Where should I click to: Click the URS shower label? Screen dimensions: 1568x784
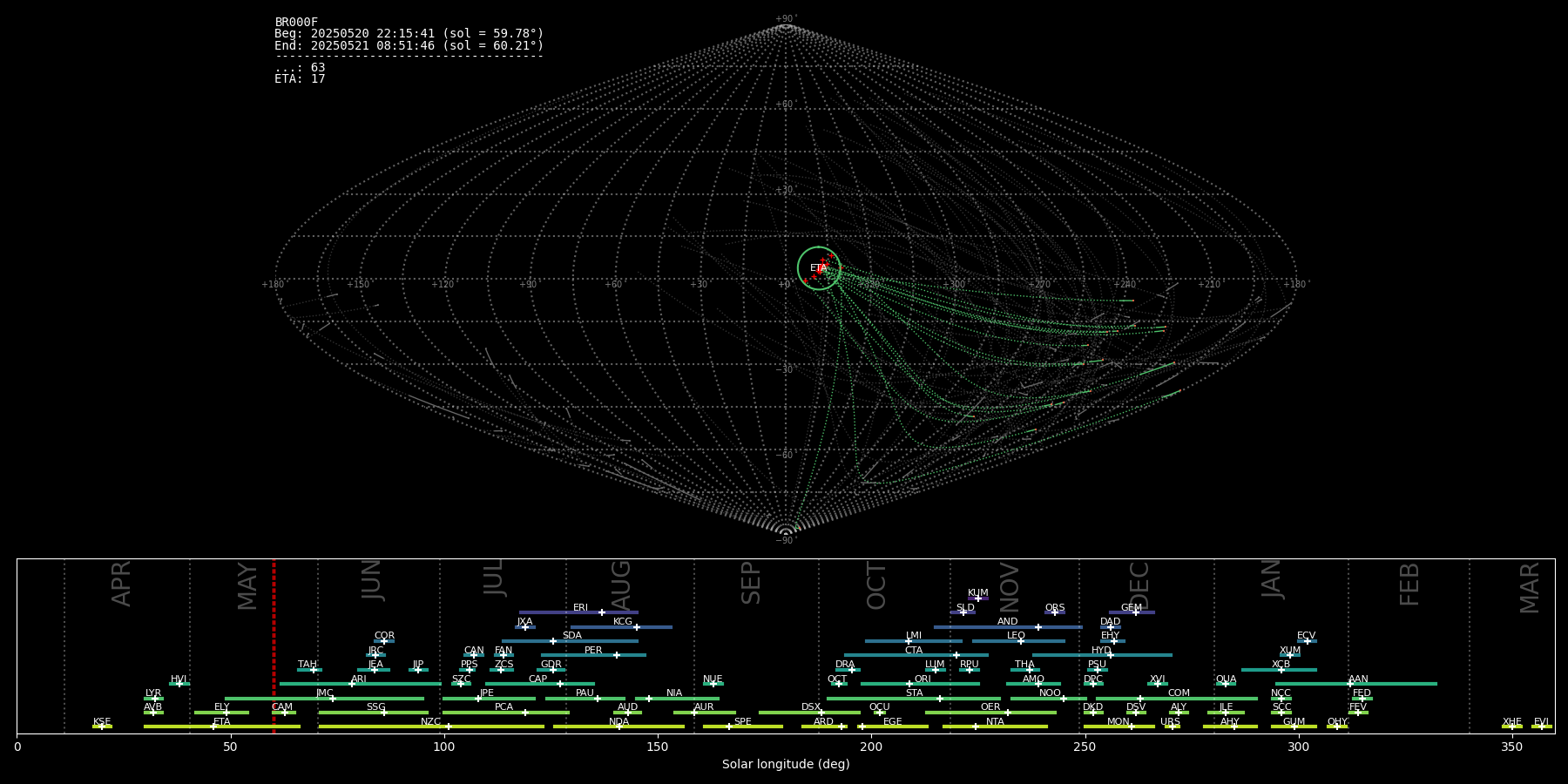point(1170,721)
